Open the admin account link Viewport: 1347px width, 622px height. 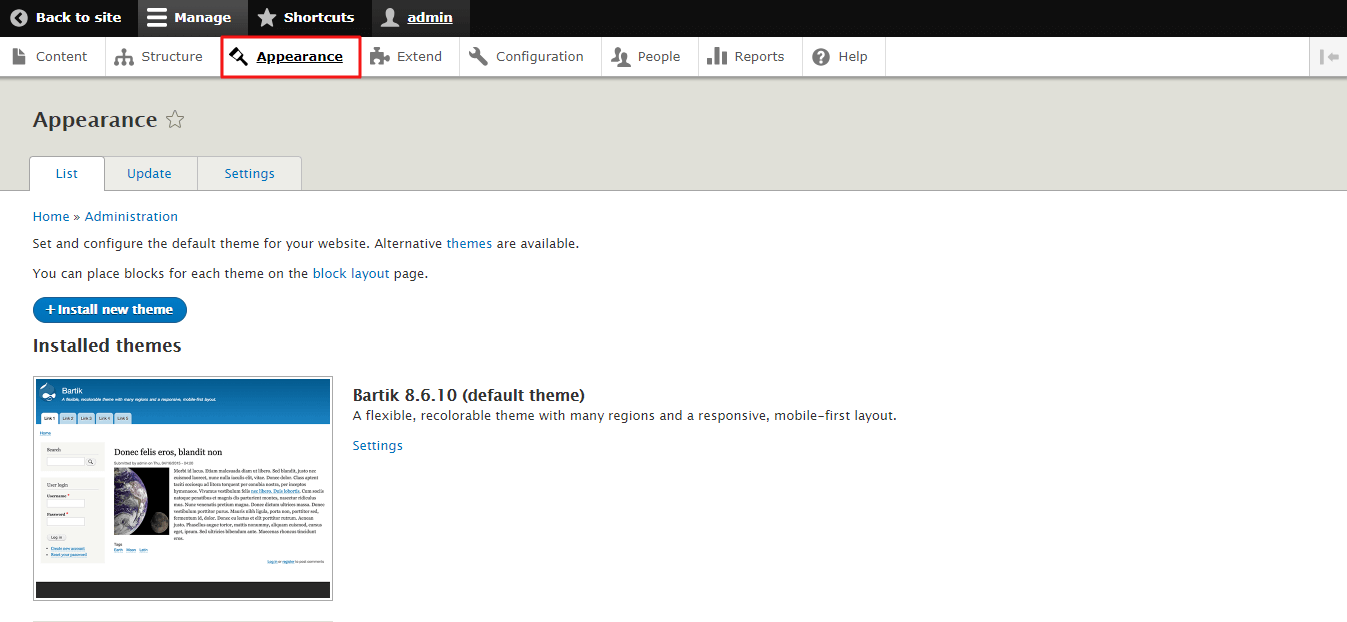pos(430,17)
